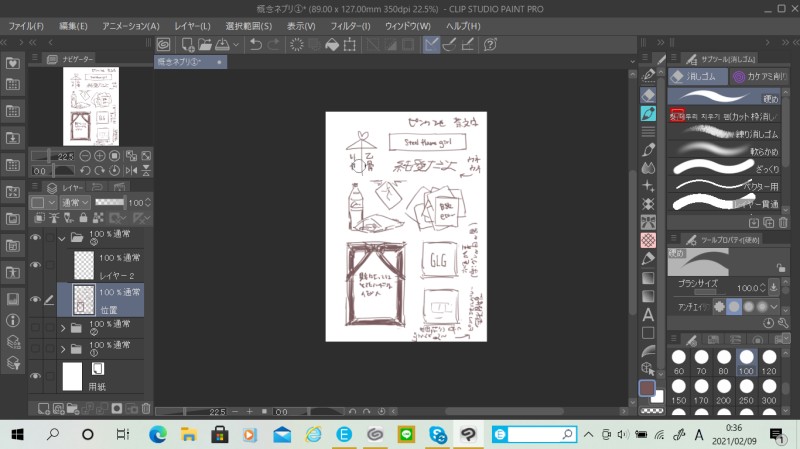Zoom out in the Navigator panel
800x449 pixels.
[85, 156]
